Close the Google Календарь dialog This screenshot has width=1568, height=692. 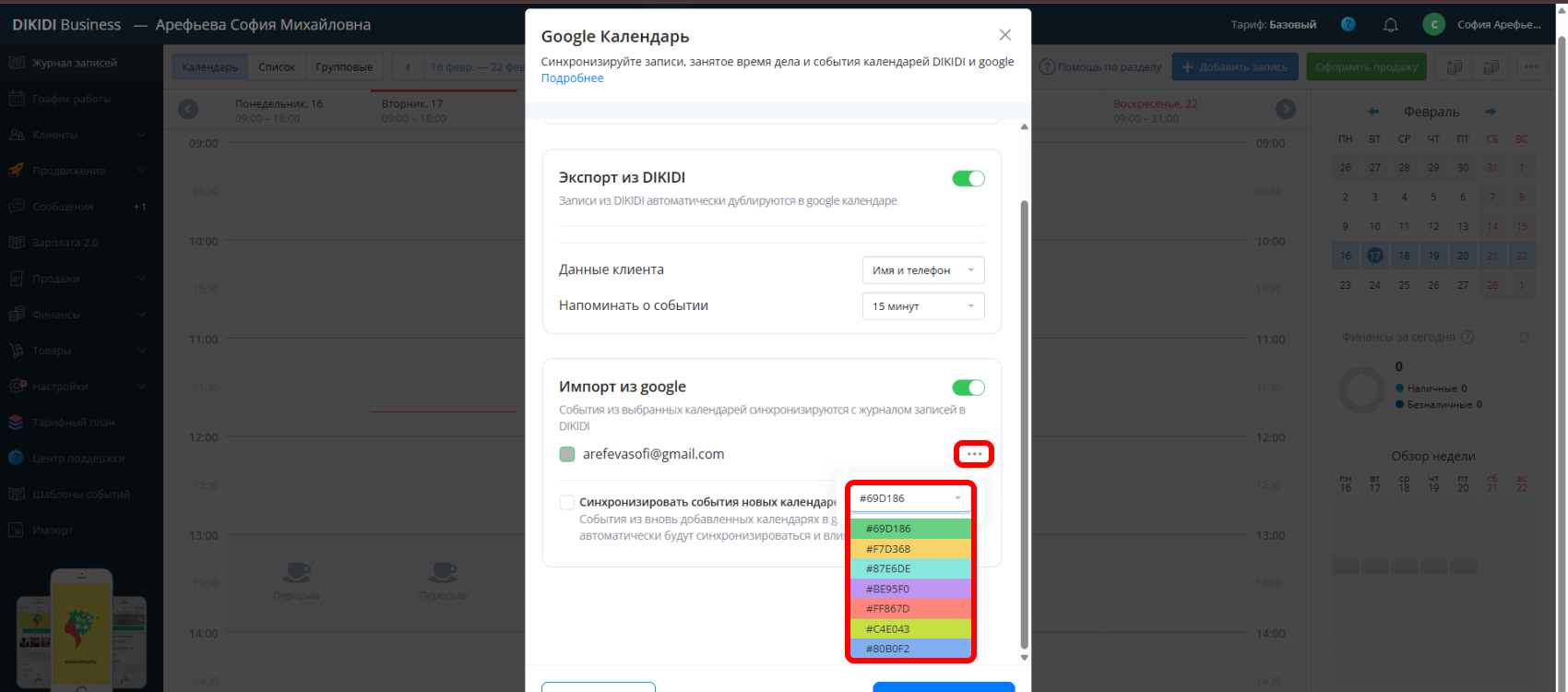click(x=1004, y=35)
